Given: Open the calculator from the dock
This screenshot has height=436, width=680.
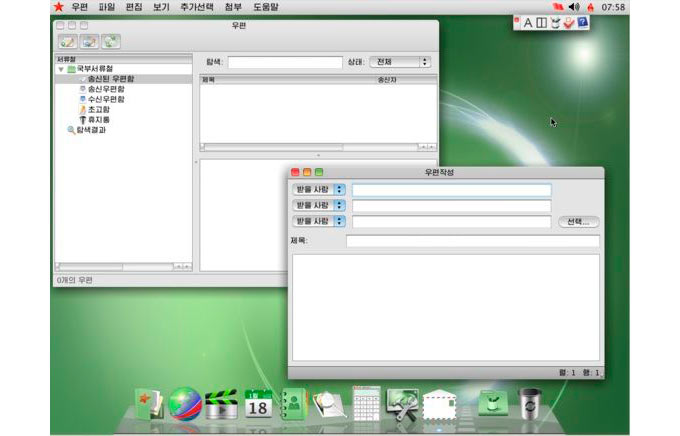Looking at the screenshot, I should [366, 403].
